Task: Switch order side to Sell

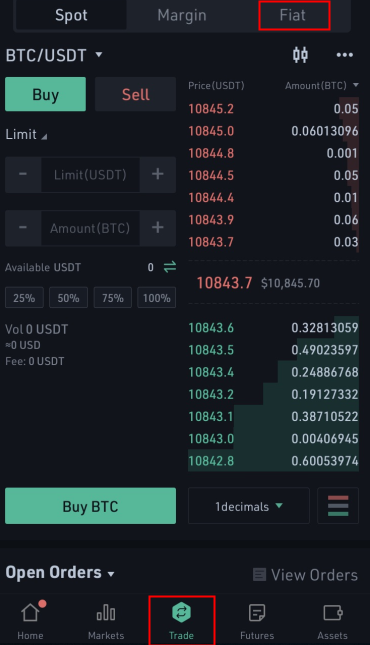Action: point(135,94)
